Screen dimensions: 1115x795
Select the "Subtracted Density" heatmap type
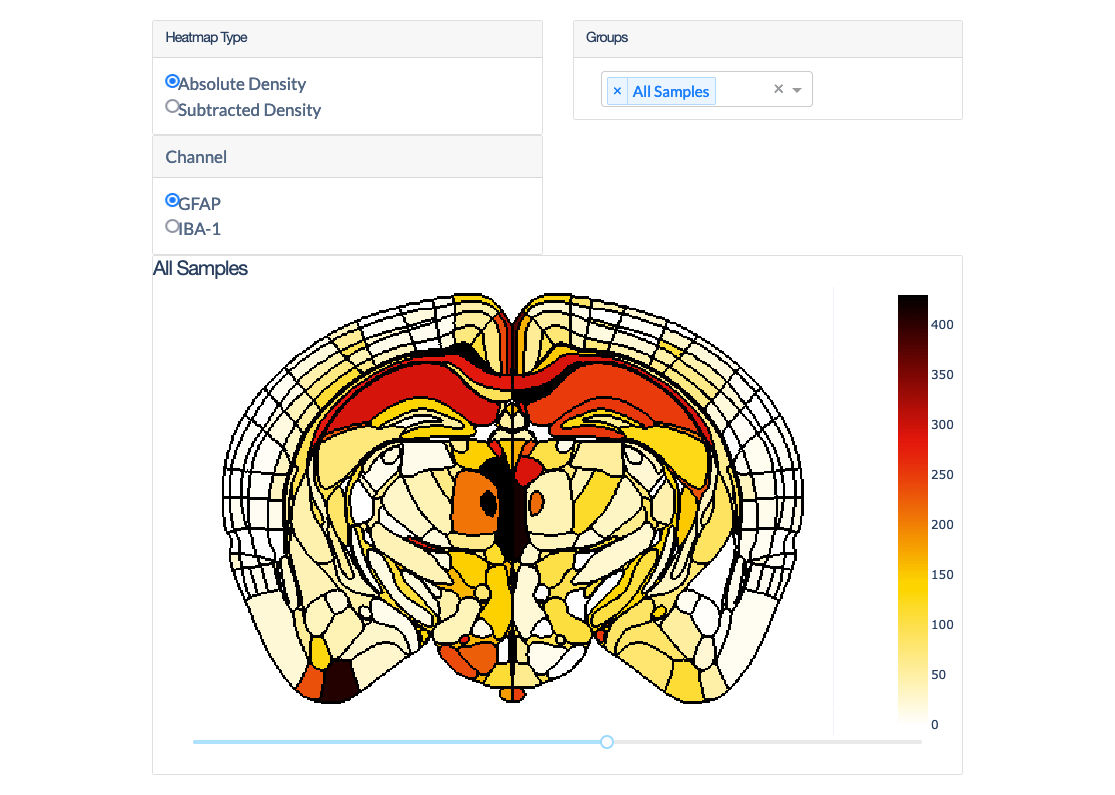(x=172, y=105)
